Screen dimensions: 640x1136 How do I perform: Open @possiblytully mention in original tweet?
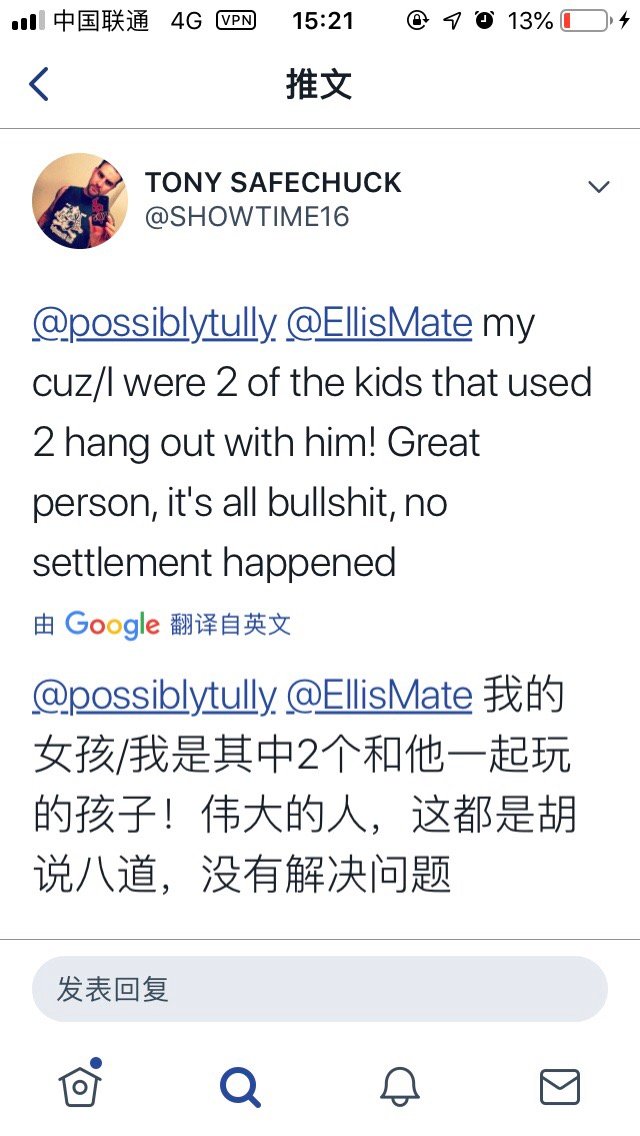154,324
